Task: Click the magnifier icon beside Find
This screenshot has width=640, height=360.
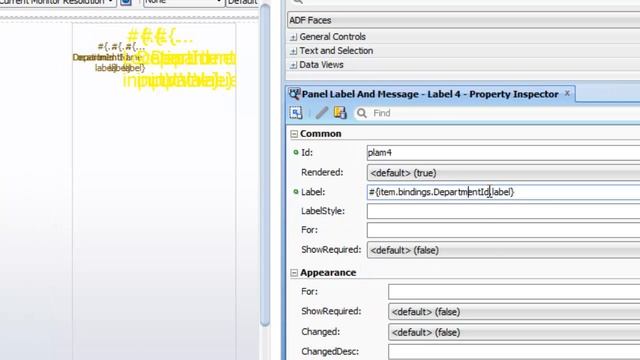Action: coord(362,113)
